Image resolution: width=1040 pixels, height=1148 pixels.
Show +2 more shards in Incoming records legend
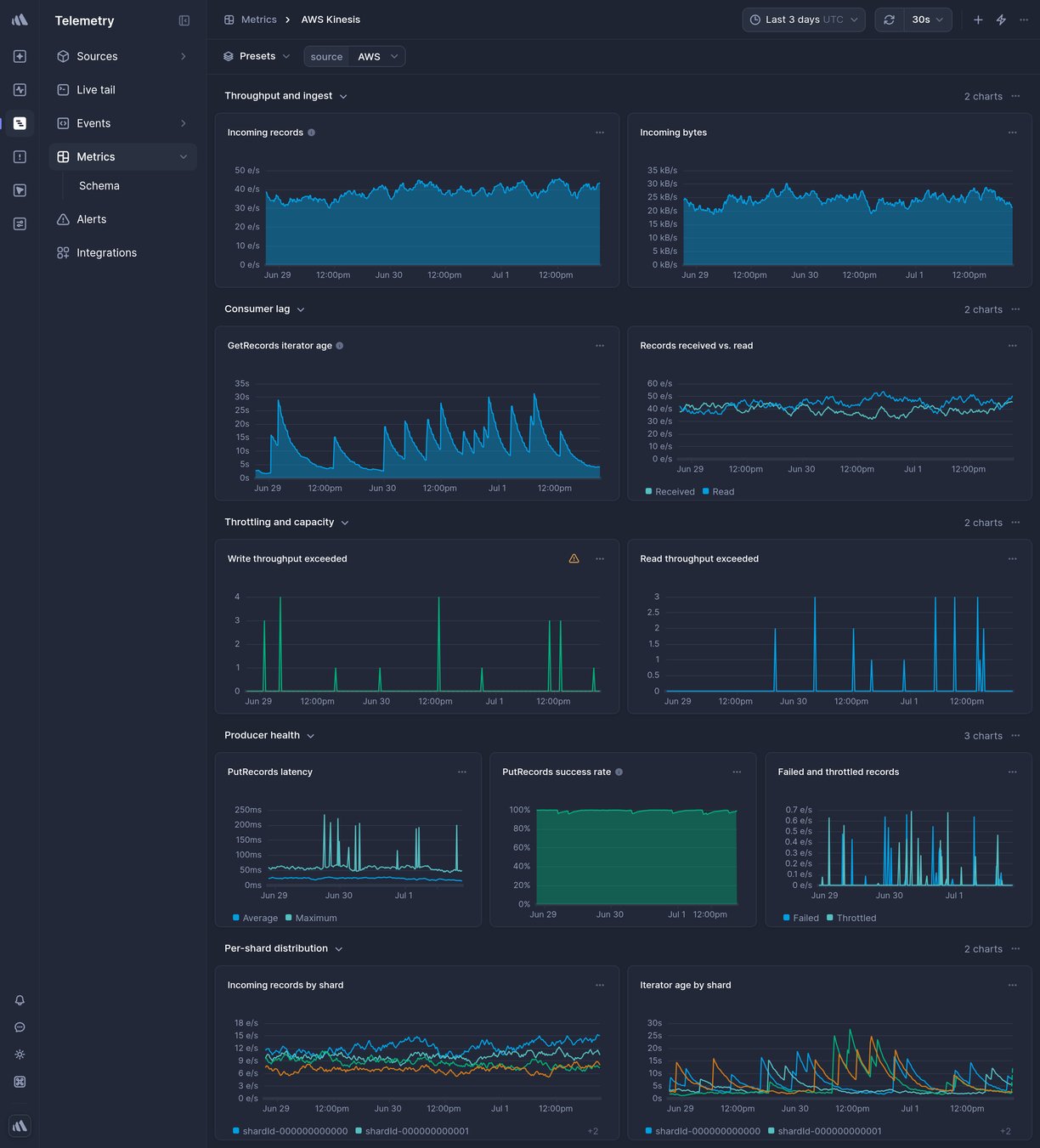(592, 1131)
